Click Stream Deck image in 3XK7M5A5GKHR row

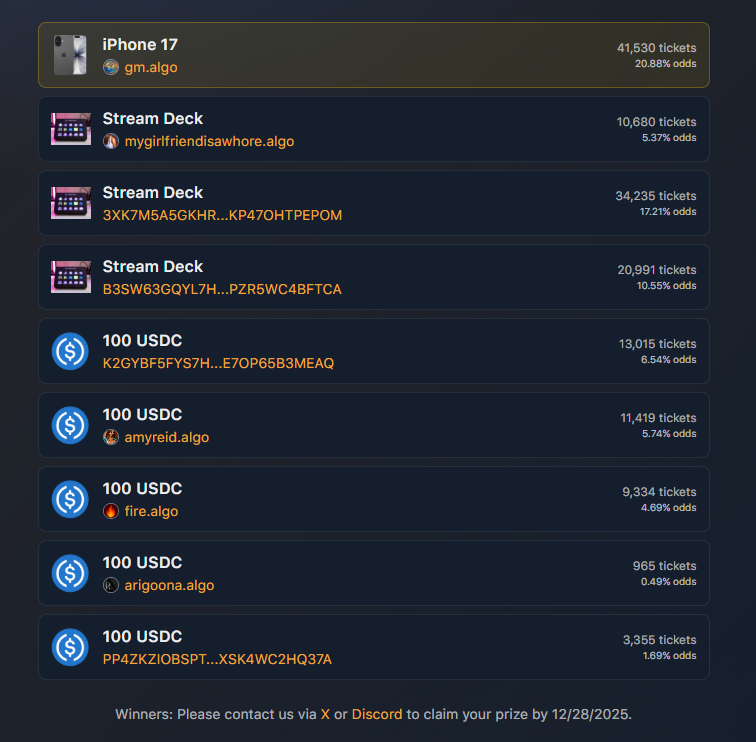click(x=71, y=203)
